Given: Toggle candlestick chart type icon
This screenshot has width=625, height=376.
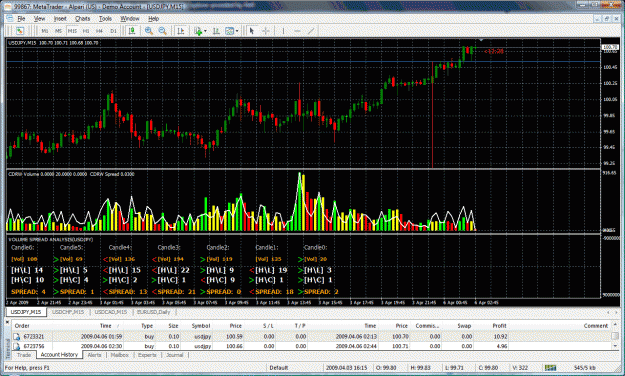Looking at the screenshot, I should click(x=132, y=31).
